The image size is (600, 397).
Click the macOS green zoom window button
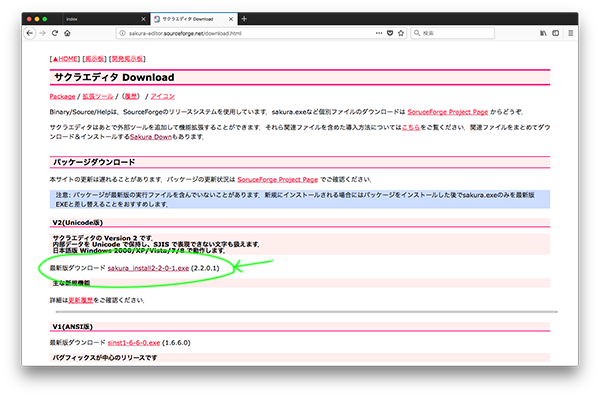pyautogui.click(x=45, y=19)
